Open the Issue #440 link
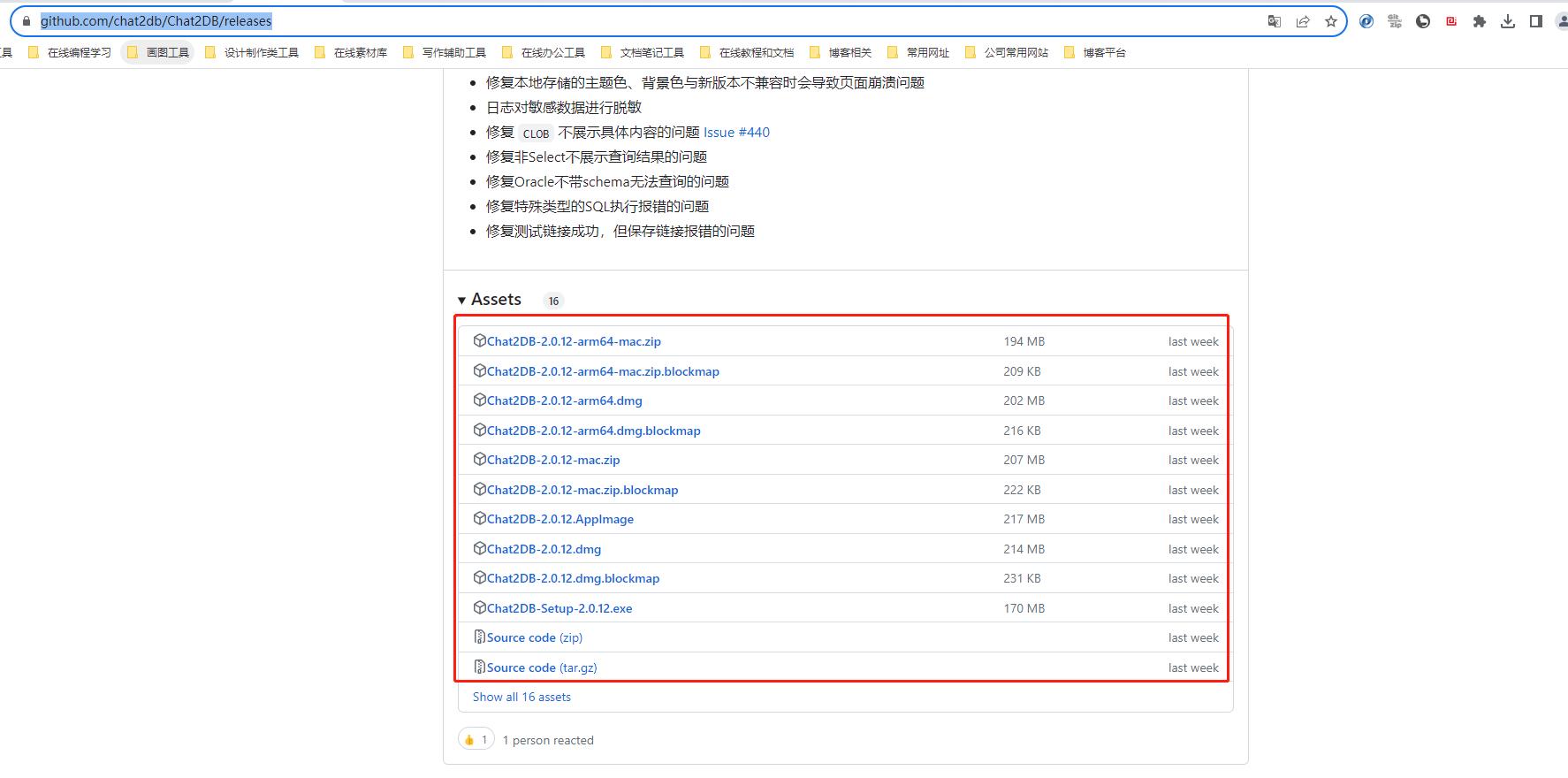The height and width of the screenshot is (778, 1568). tap(736, 132)
